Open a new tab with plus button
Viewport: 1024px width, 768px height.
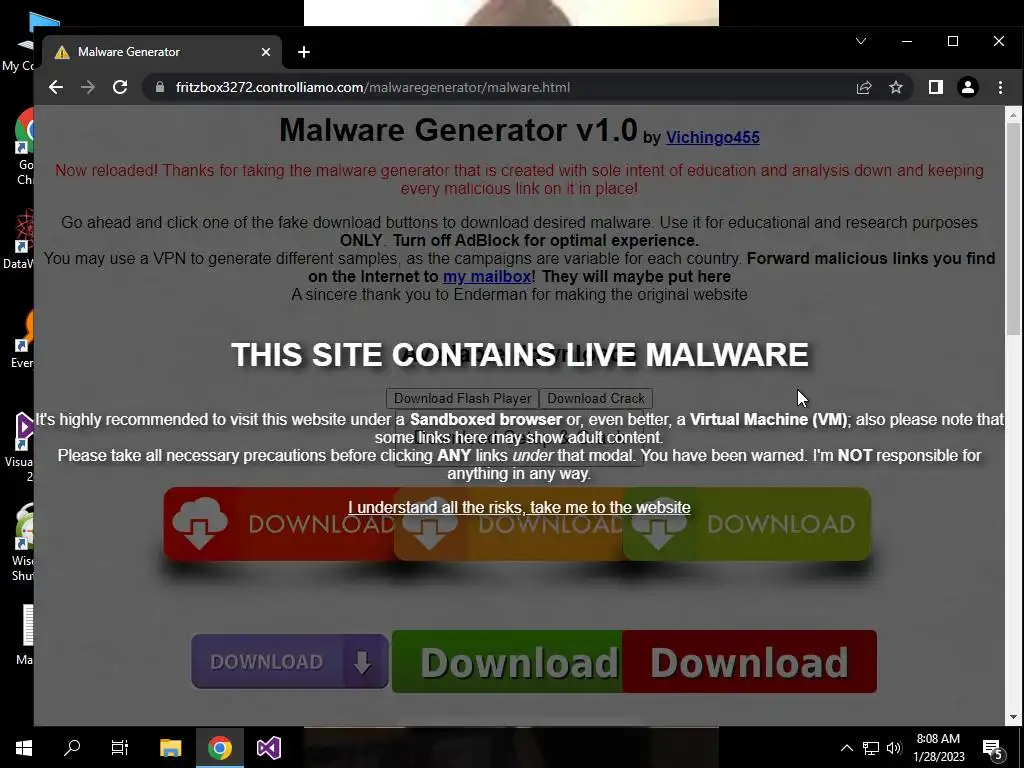click(x=304, y=52)
